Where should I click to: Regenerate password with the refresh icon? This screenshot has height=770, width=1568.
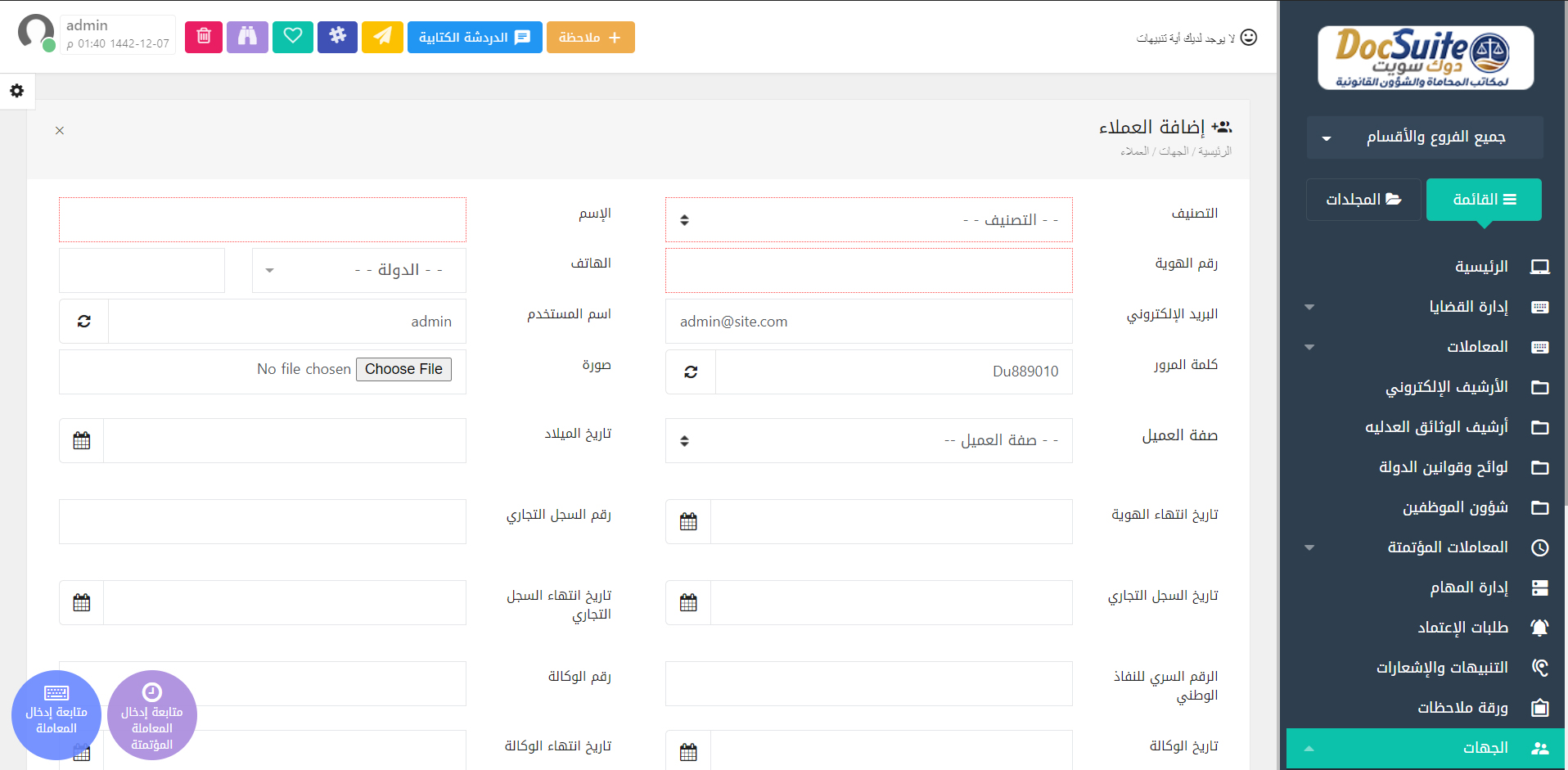pos(691,371)
